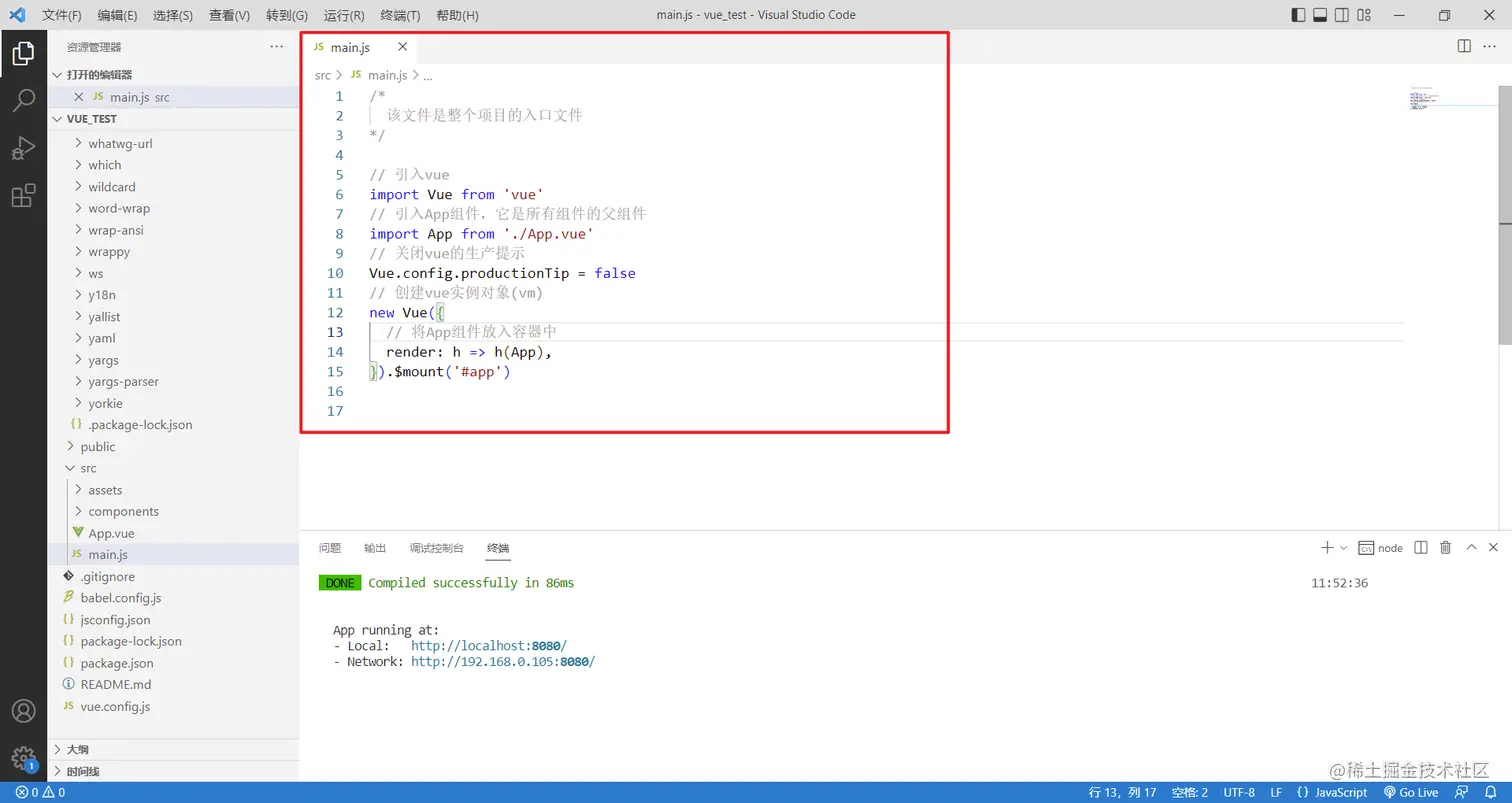Screen dimensions: 1512x803
Task: Open App.vue in the file tree
Action: pyautogui.click(x=174, y=533)
